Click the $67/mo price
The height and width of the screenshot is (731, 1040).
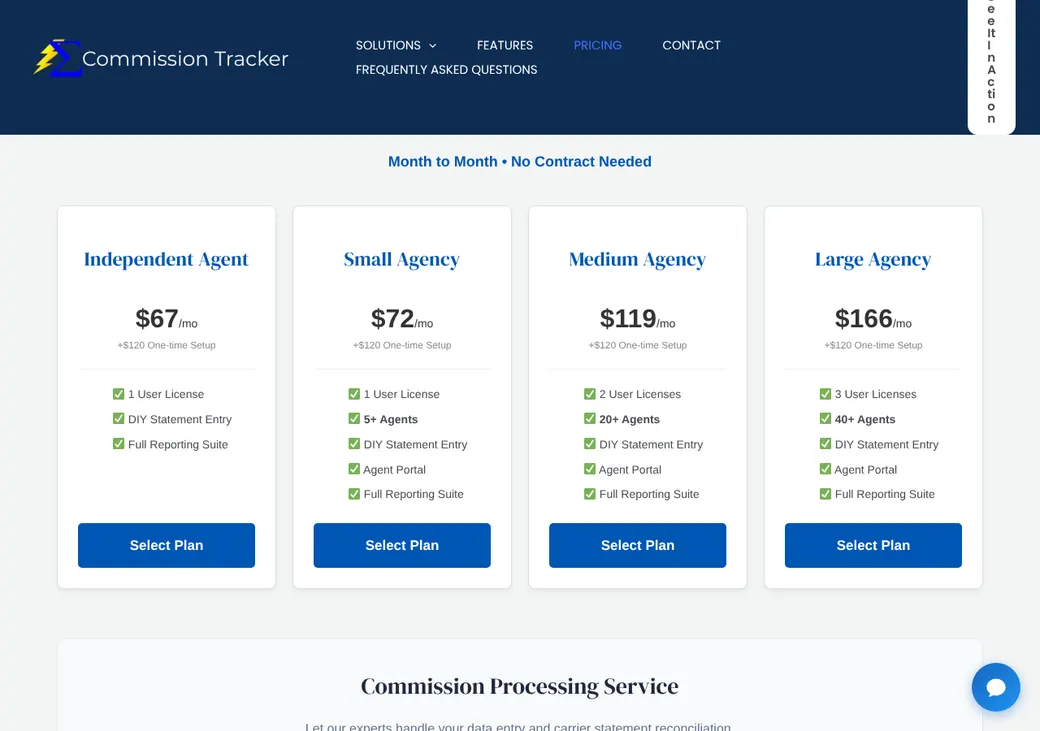166,319
